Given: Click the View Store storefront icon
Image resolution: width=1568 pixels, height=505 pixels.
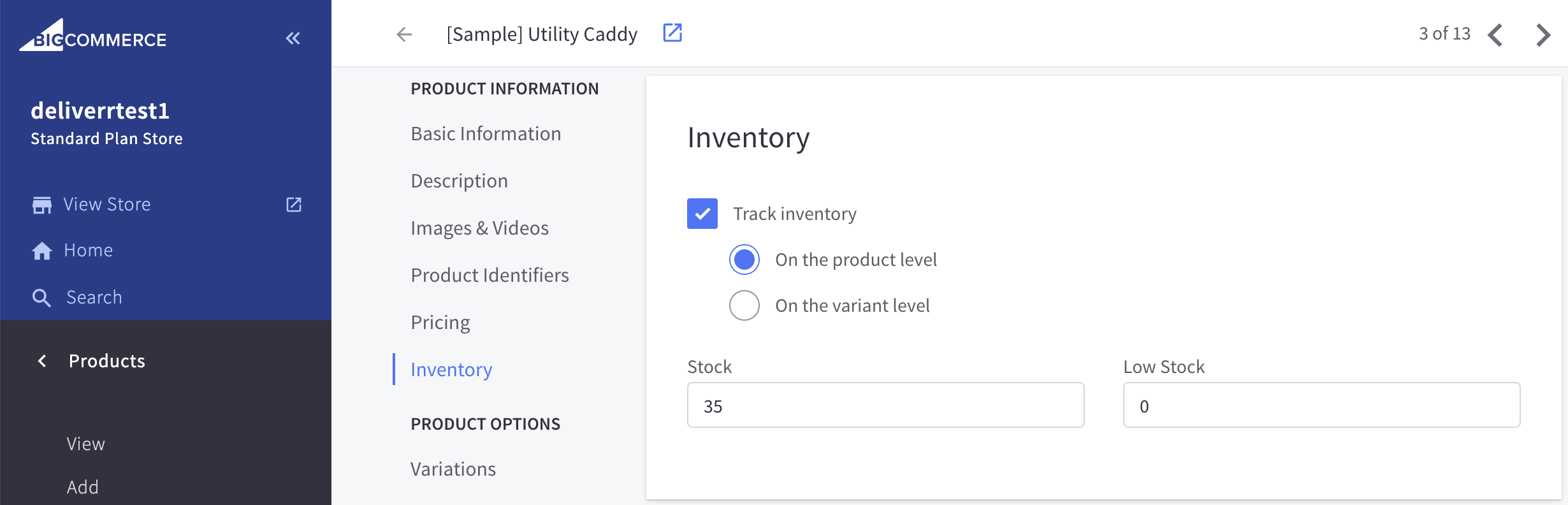Looking at the screenshot, I should (x=42, y=205).
